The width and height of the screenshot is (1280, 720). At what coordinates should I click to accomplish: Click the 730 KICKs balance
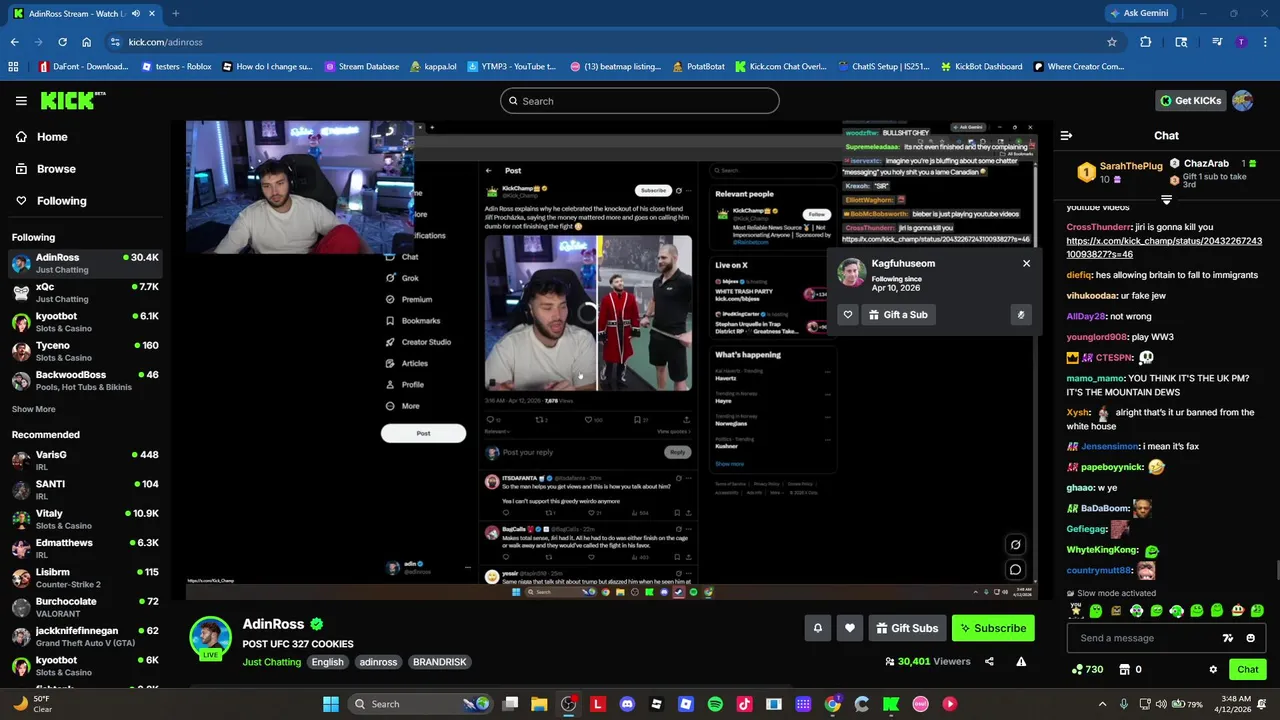pos(1087,669)
